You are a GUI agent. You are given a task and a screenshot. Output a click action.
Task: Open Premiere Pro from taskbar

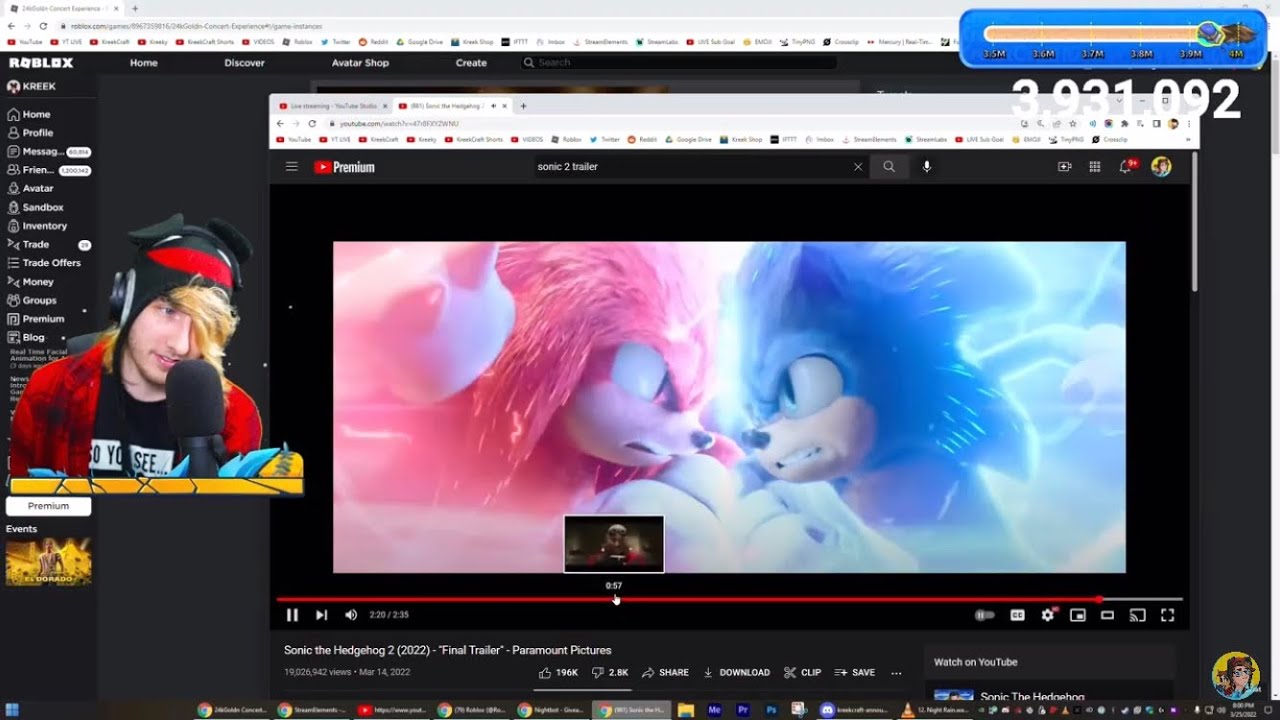[x=743, y=710]
